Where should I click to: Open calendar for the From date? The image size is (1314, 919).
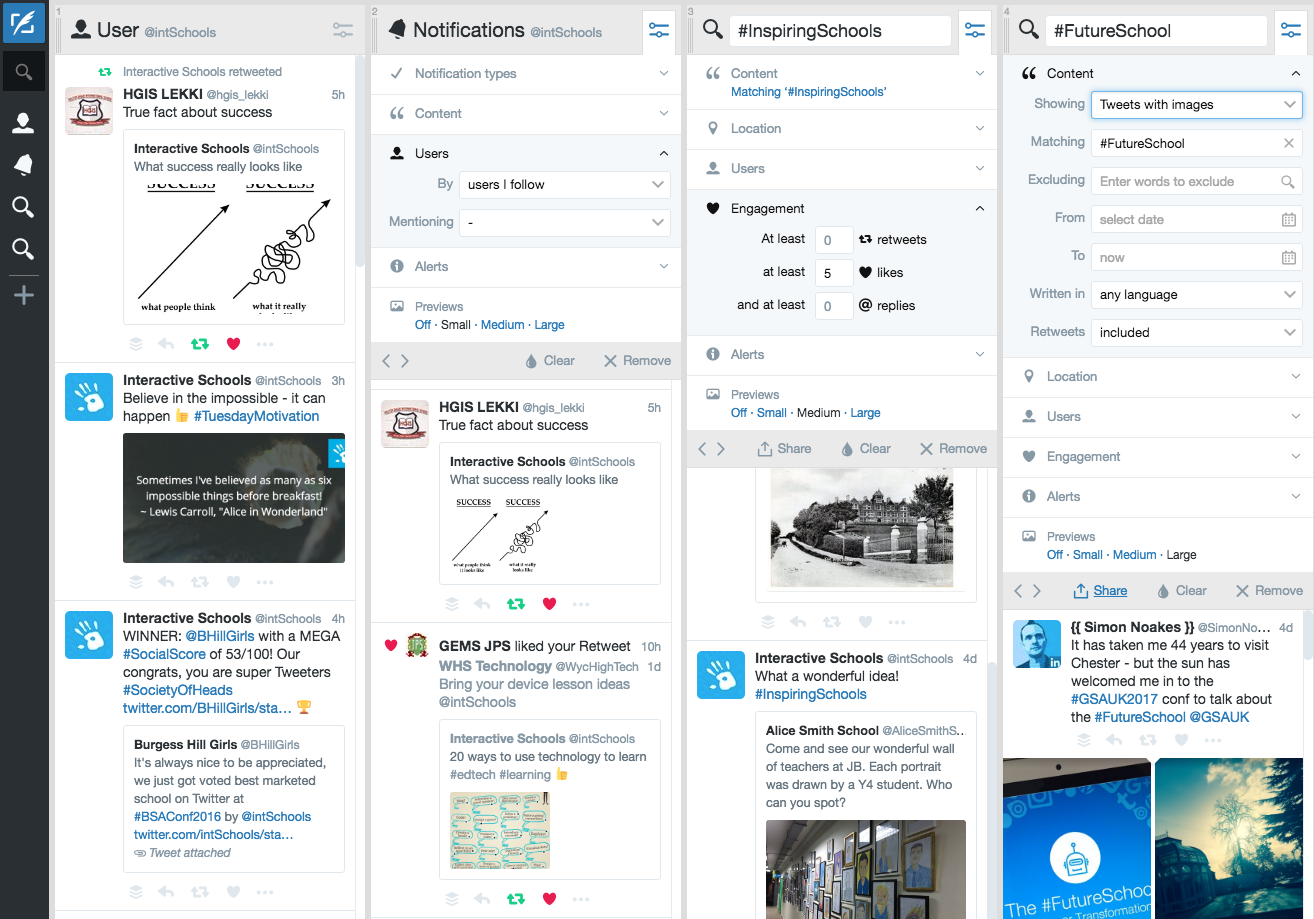click(x=1289, y=219)
